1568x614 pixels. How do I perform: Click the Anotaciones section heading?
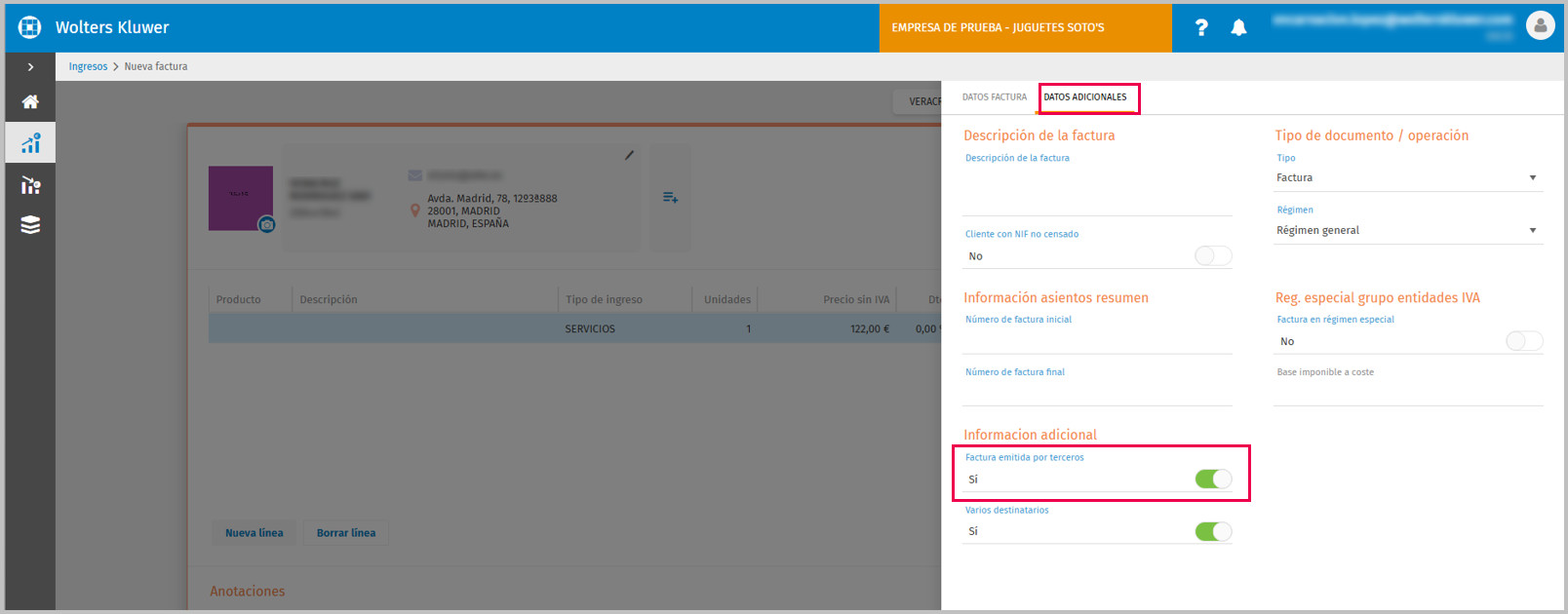click(x=248, y=592)
